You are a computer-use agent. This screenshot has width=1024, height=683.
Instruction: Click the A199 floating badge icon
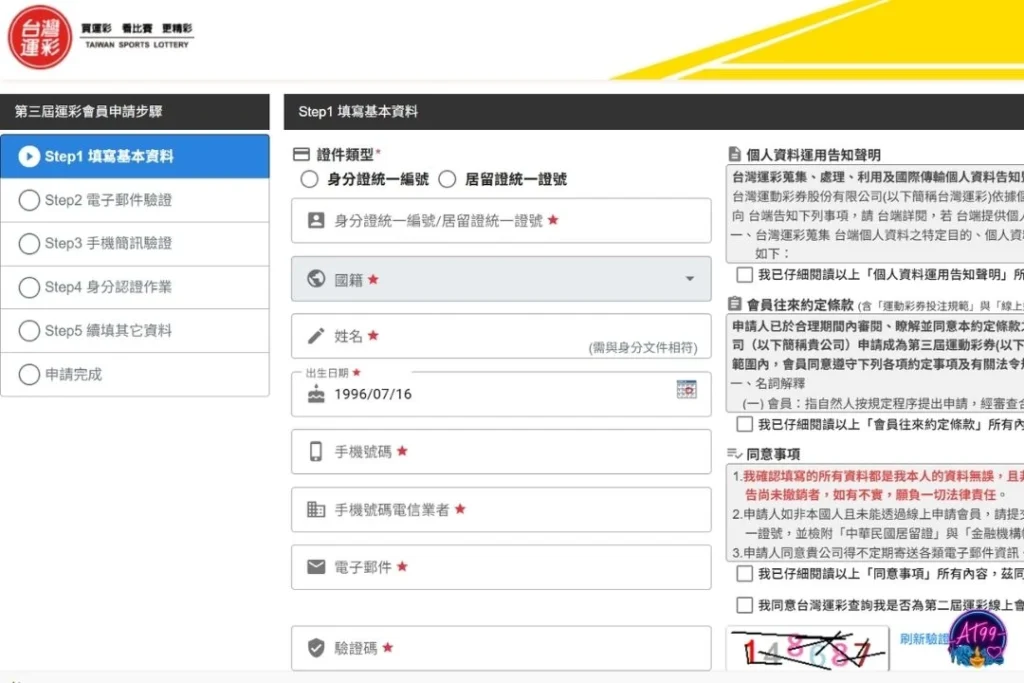tap(978, 640)
